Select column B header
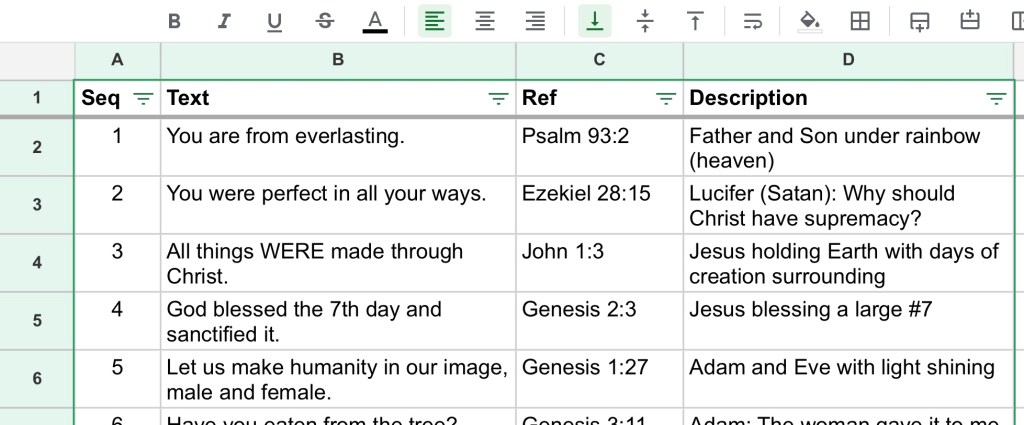This screenshot has width=1024, height=425. [x=338, y=60]
